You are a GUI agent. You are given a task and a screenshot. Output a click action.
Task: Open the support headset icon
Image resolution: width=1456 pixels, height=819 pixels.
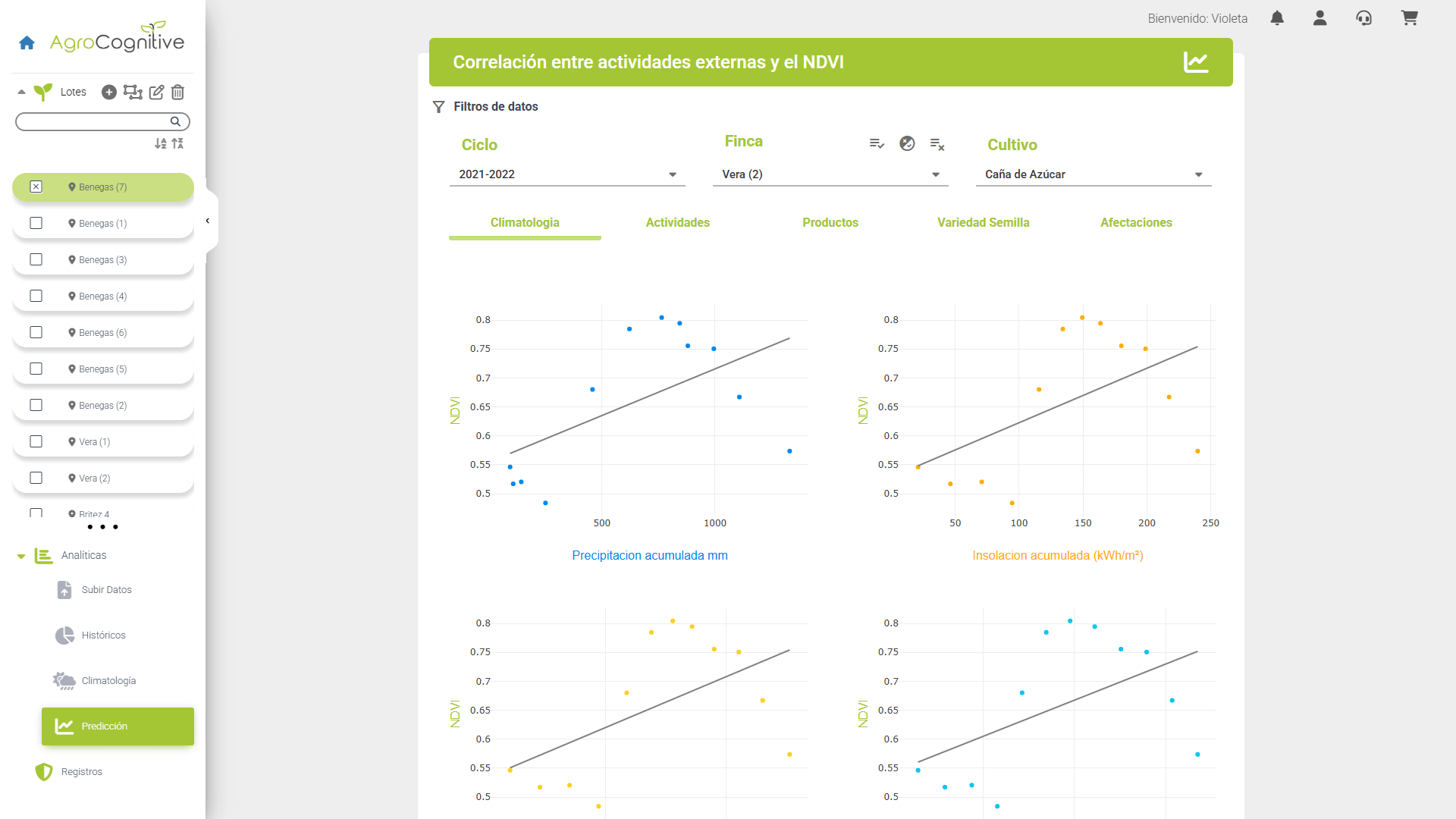pos(1364,18)
